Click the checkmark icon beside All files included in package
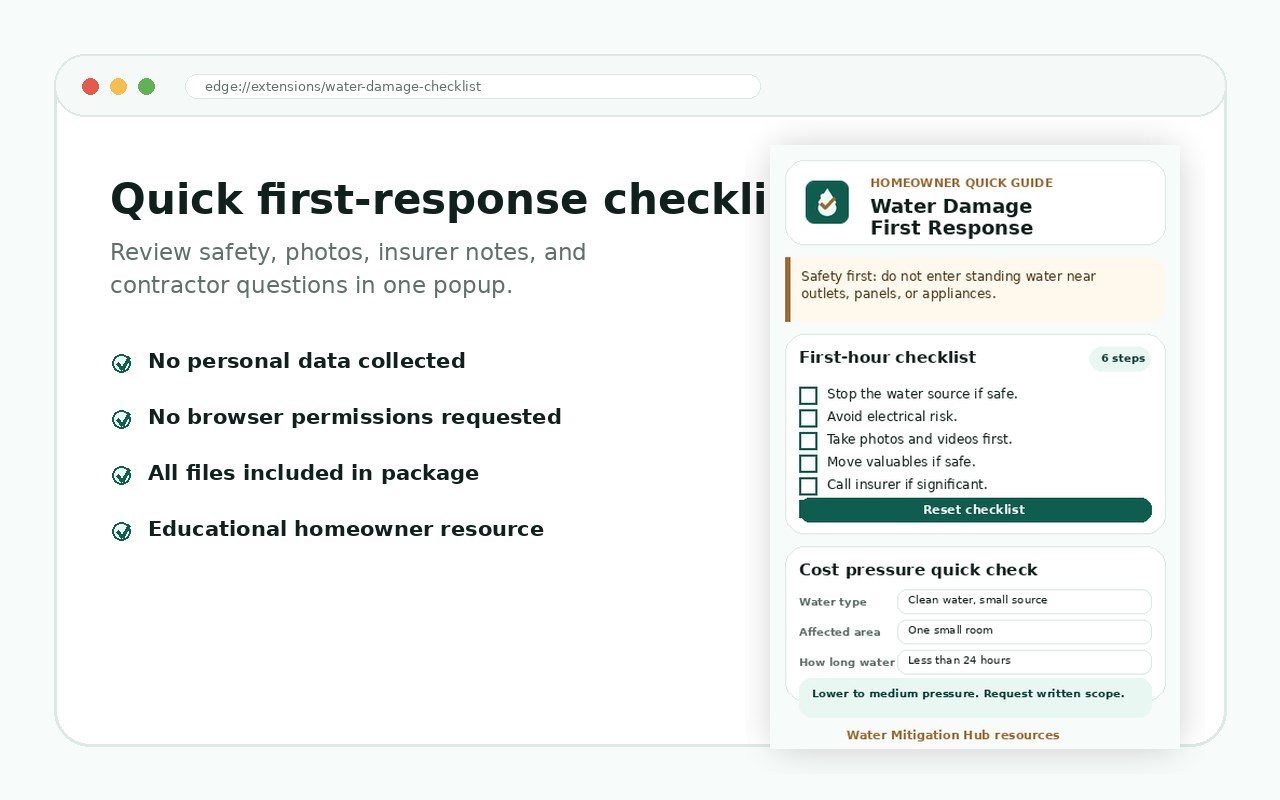This screenshot has height=800, width=1280. [122, 475]
